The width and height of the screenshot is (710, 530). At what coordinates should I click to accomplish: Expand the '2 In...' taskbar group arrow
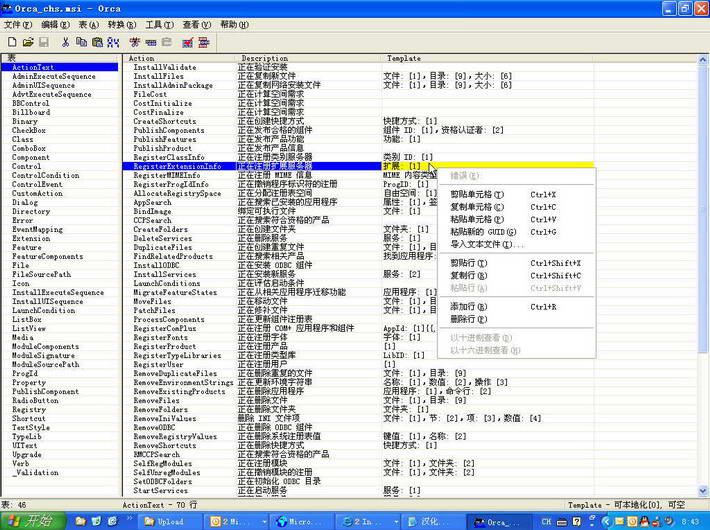(396, 522)
